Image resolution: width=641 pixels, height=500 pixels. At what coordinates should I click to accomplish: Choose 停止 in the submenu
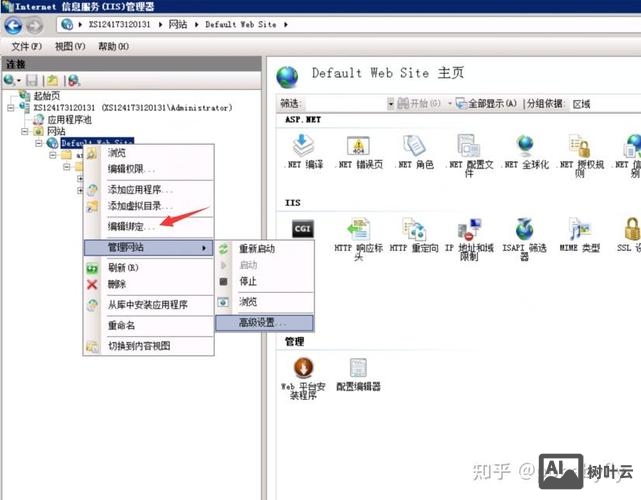tap(264, 281)
